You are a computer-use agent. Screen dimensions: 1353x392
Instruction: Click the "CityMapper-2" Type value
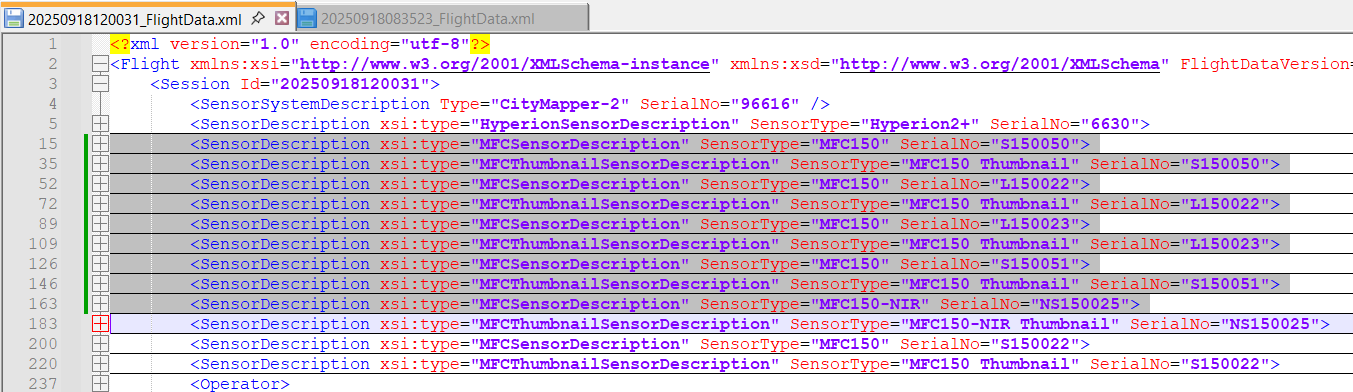click(x=560, y=104)
